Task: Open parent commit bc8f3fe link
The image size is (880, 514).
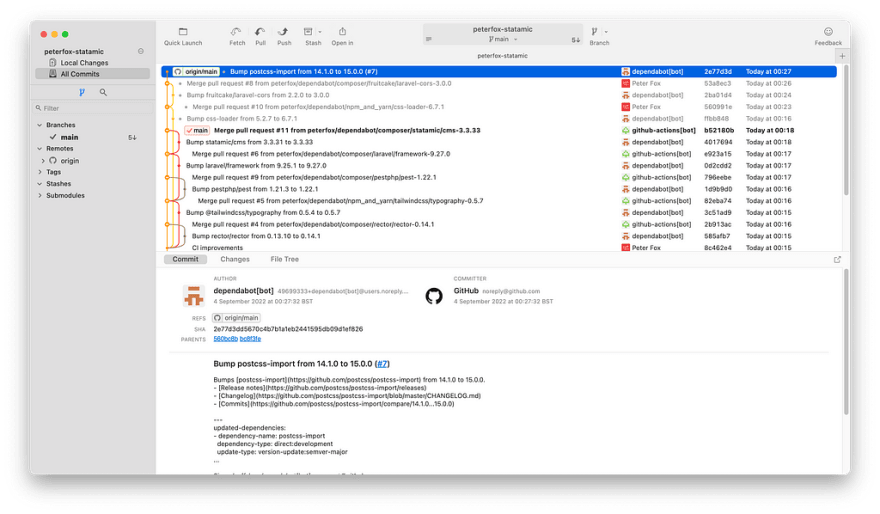Action: (250, 339)
